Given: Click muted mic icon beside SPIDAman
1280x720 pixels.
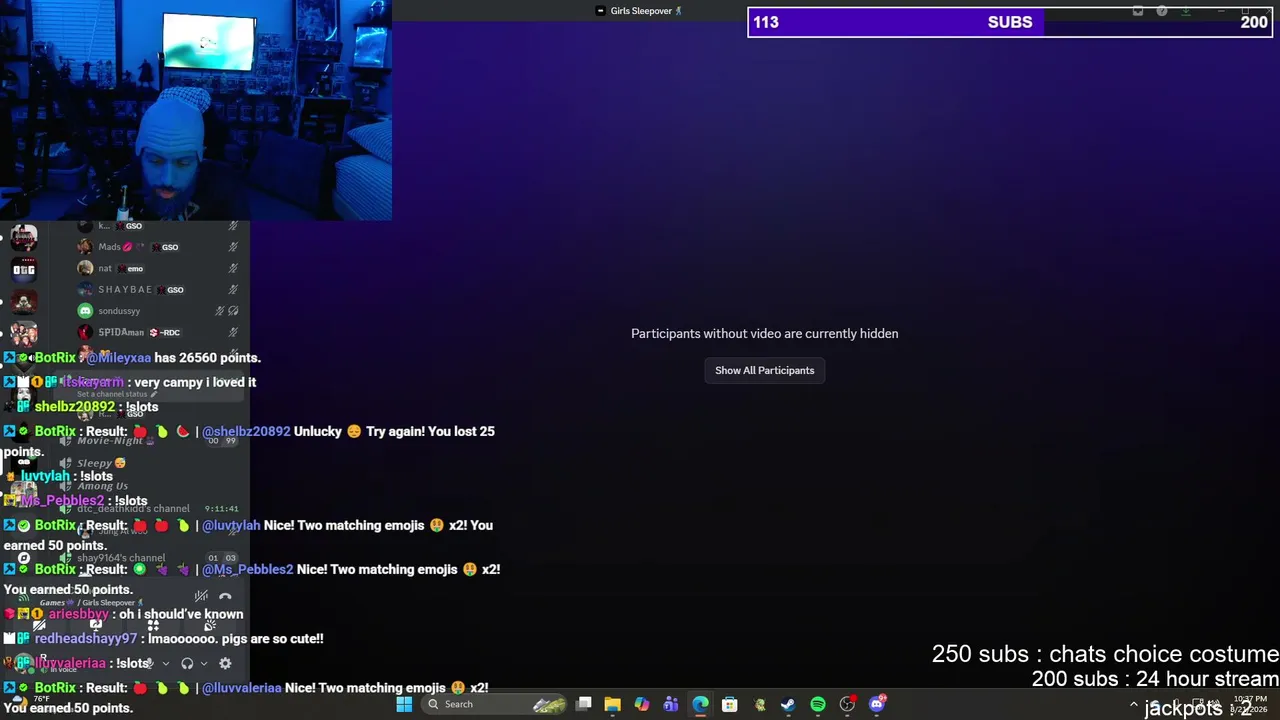Looking at the screenshot, I should point(233,332).
